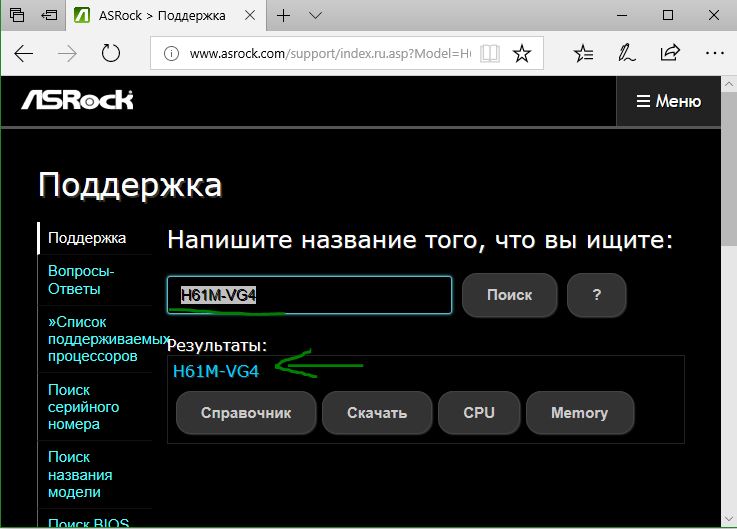Click the vertical scrollbar thumb
This screenshot has width=737, height=529.
(729, 169)
